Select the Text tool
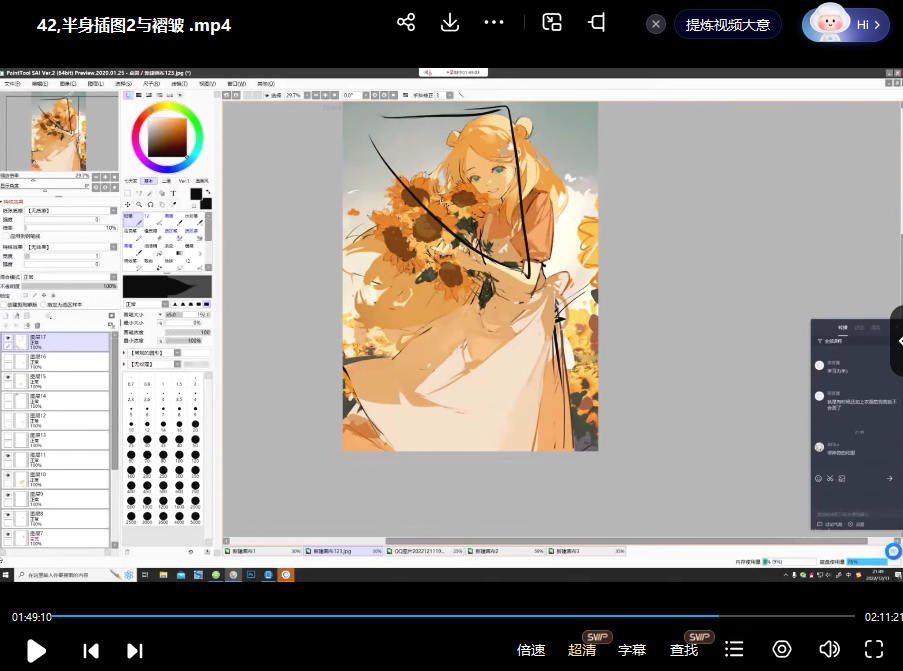Viewport: 903px width, 671px height. click(173, 193)
